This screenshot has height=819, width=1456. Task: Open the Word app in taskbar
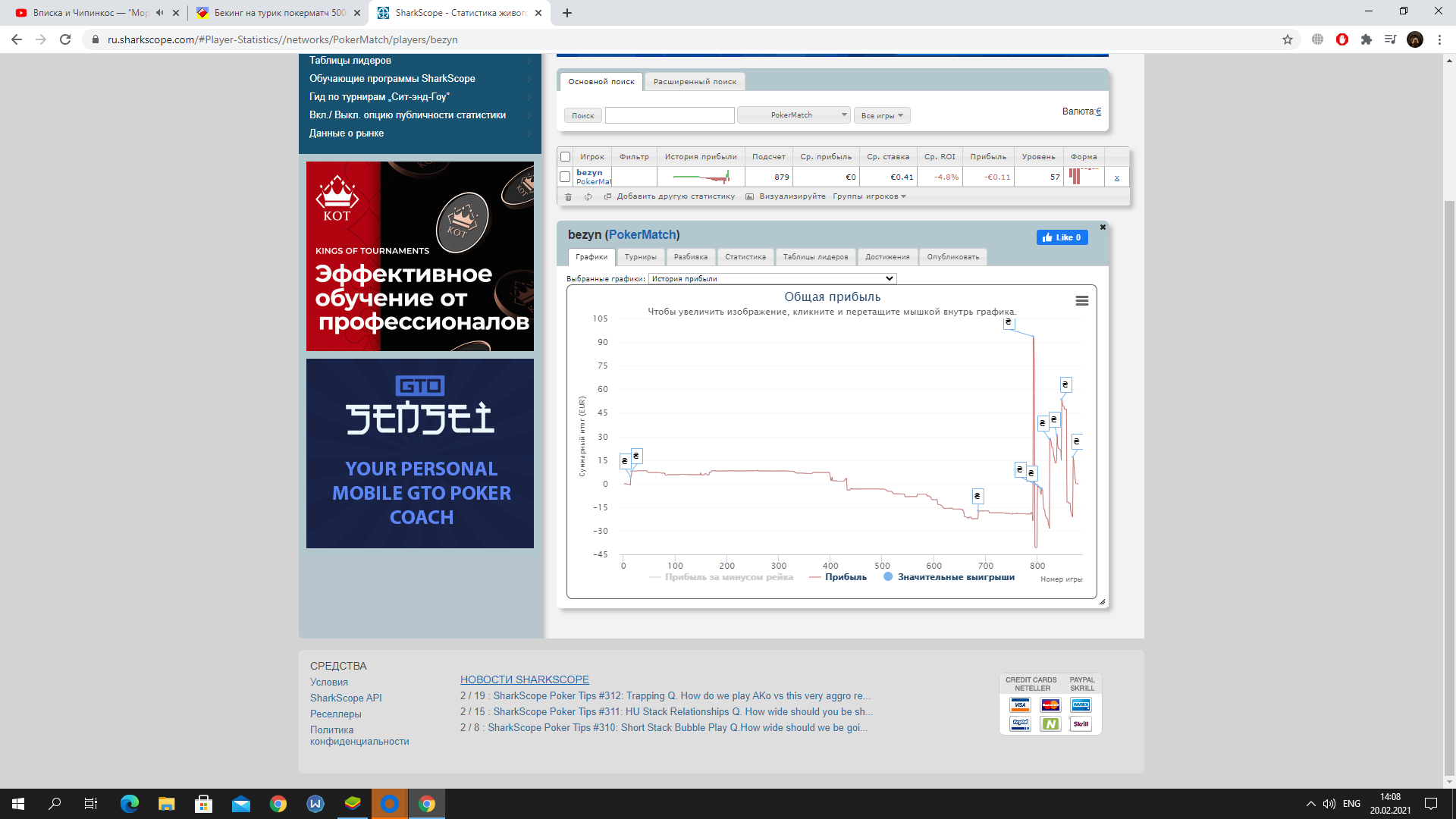click(x=315, y=804)
